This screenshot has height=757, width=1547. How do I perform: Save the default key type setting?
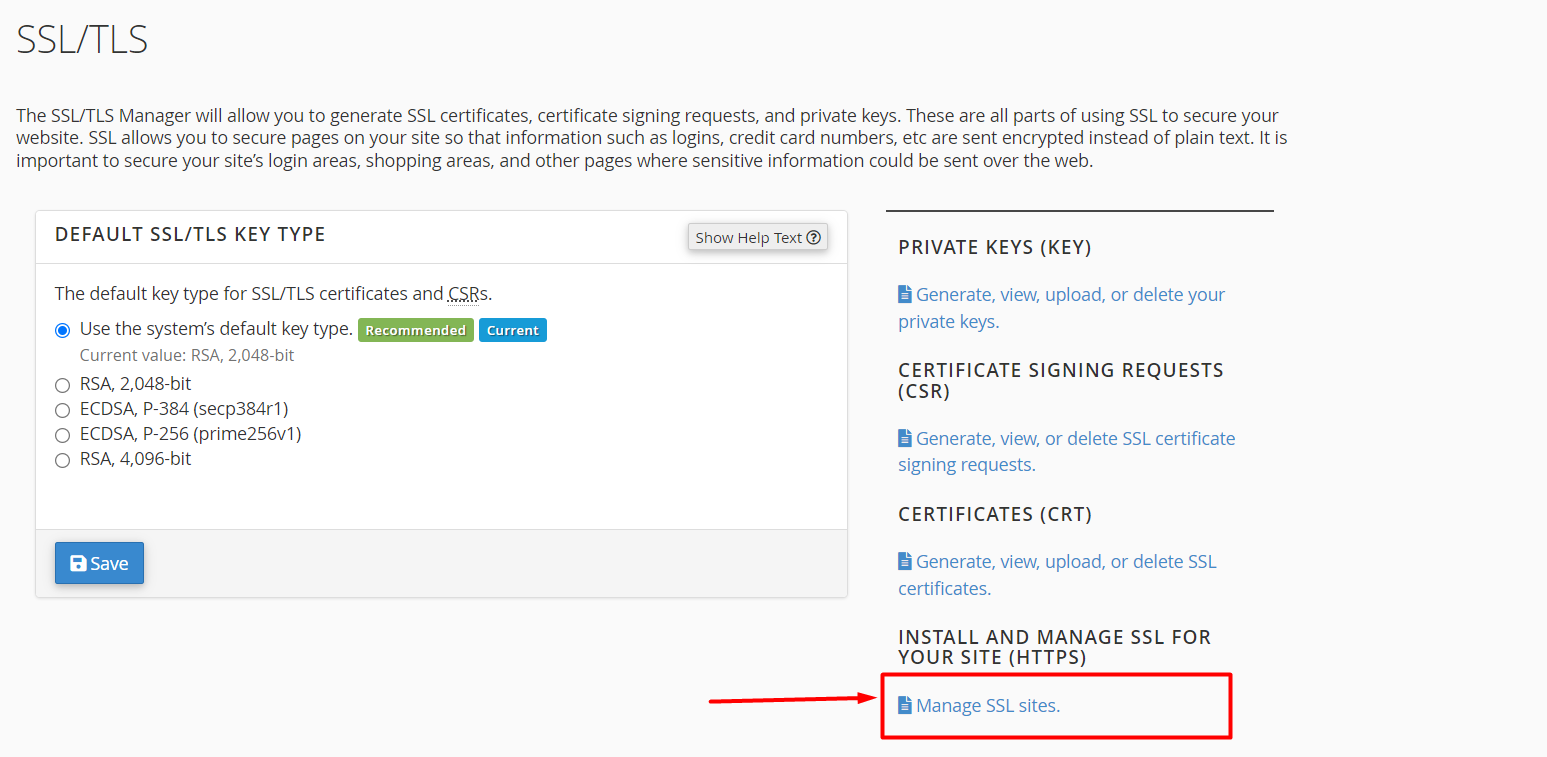[x=99, y=563]
